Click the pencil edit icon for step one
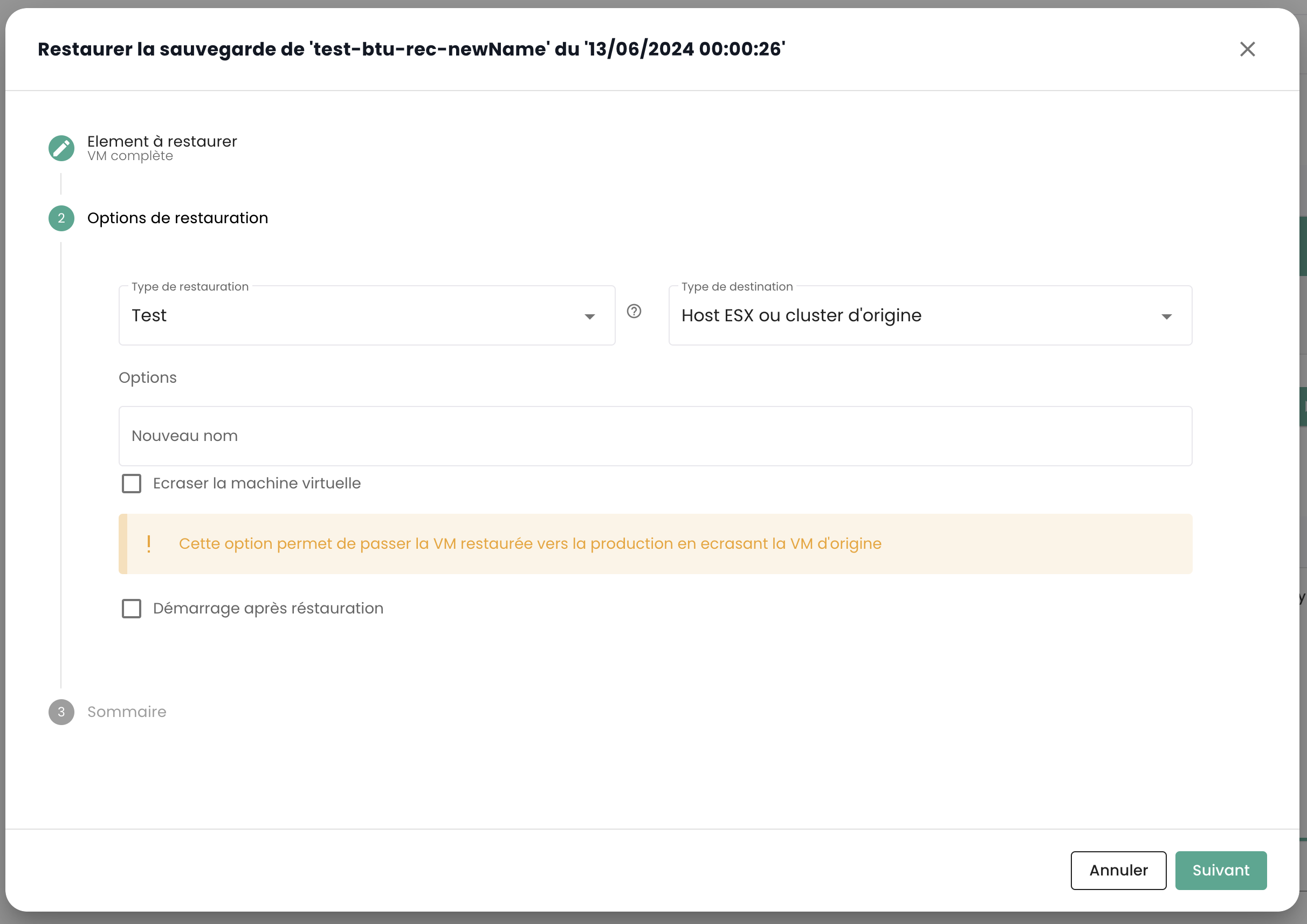This screenshot has width=1307, height=924. pyautogui.click(x=61, y=148)
